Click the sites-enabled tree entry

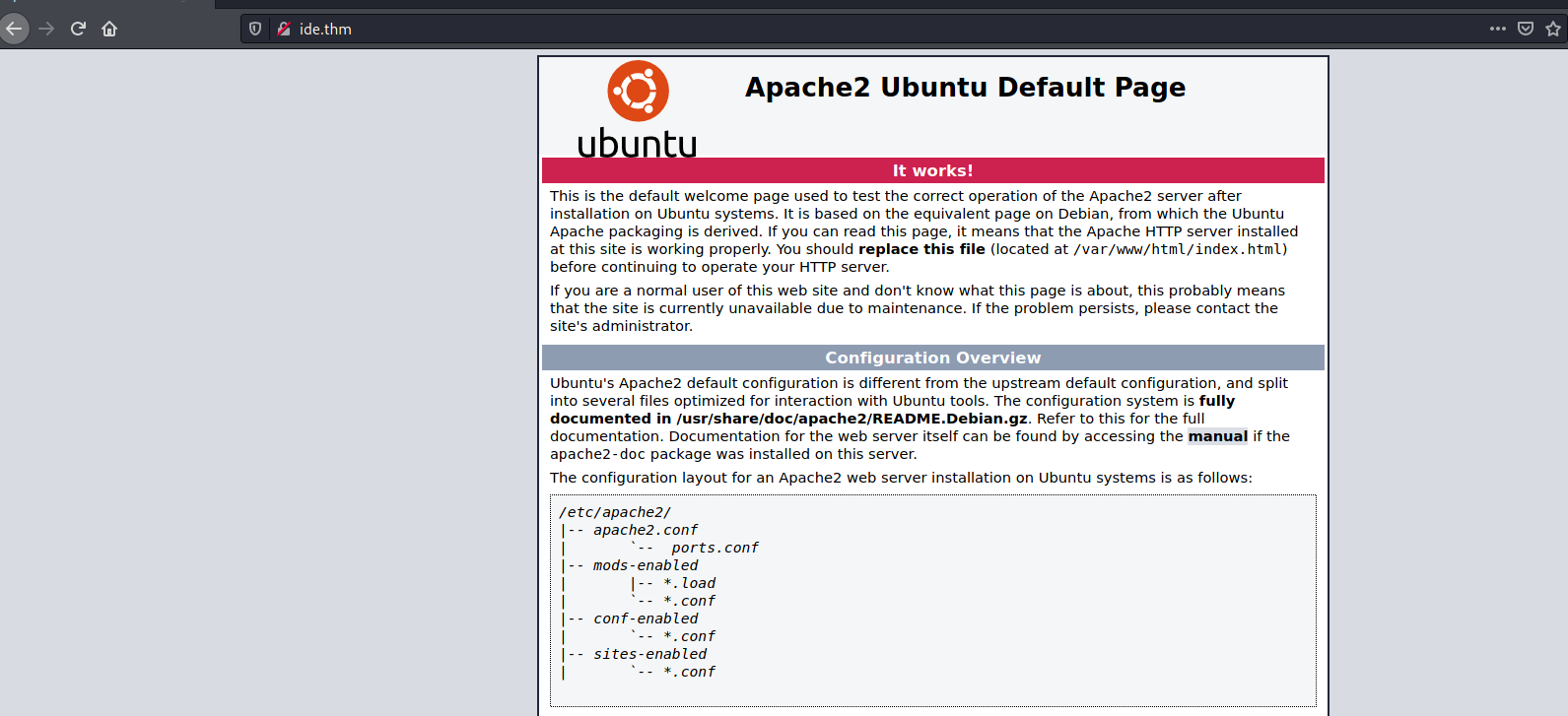649,654
